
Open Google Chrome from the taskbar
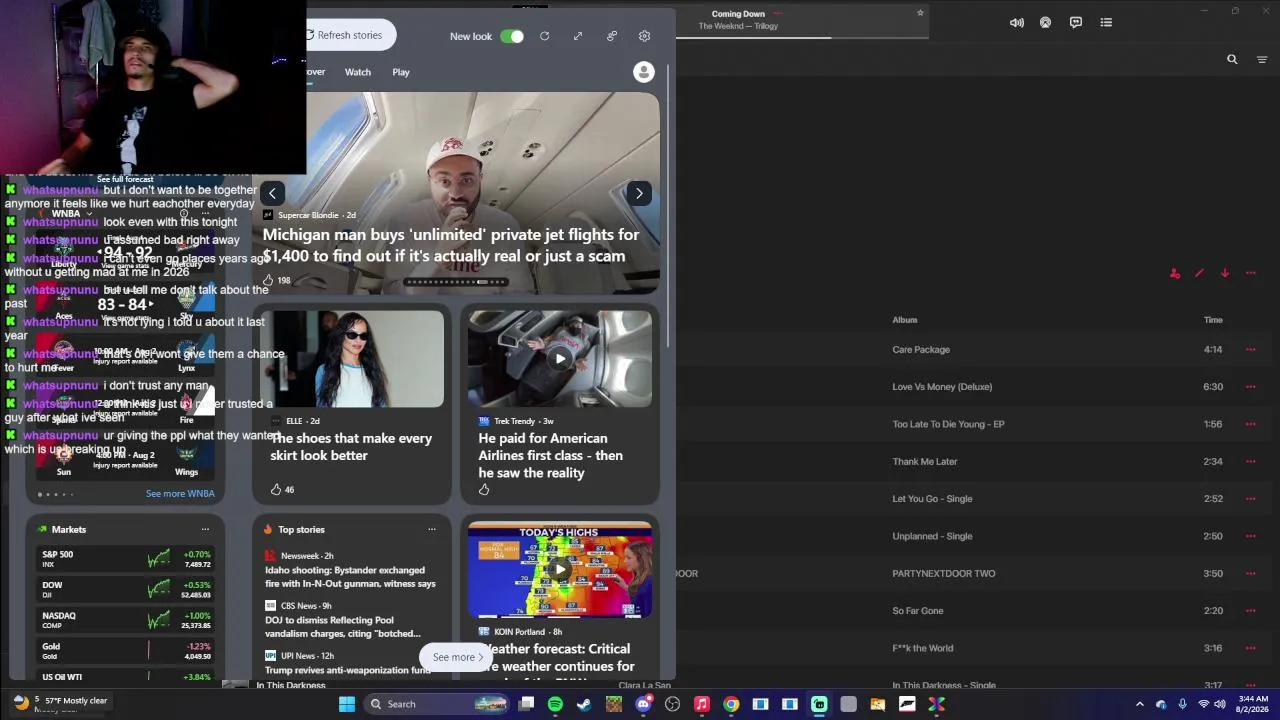pyautogui.click(x=731, y=704)
